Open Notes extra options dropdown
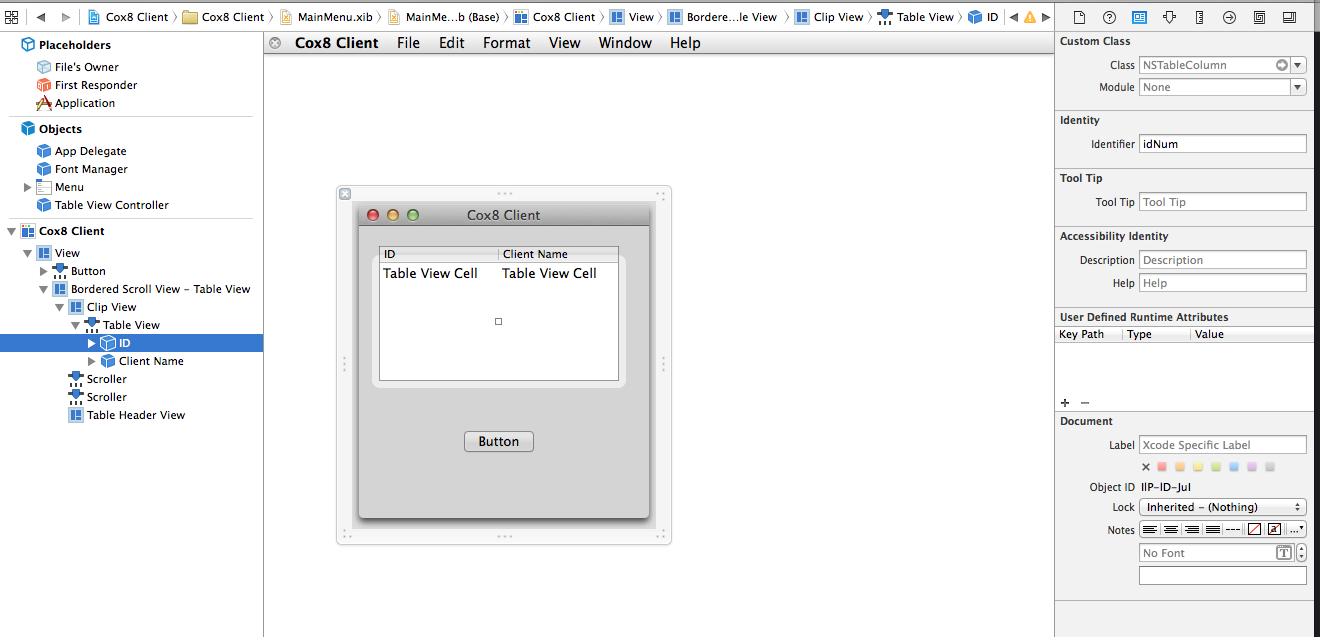This screenshot has height=637, width=1320. coord(1296,529)
